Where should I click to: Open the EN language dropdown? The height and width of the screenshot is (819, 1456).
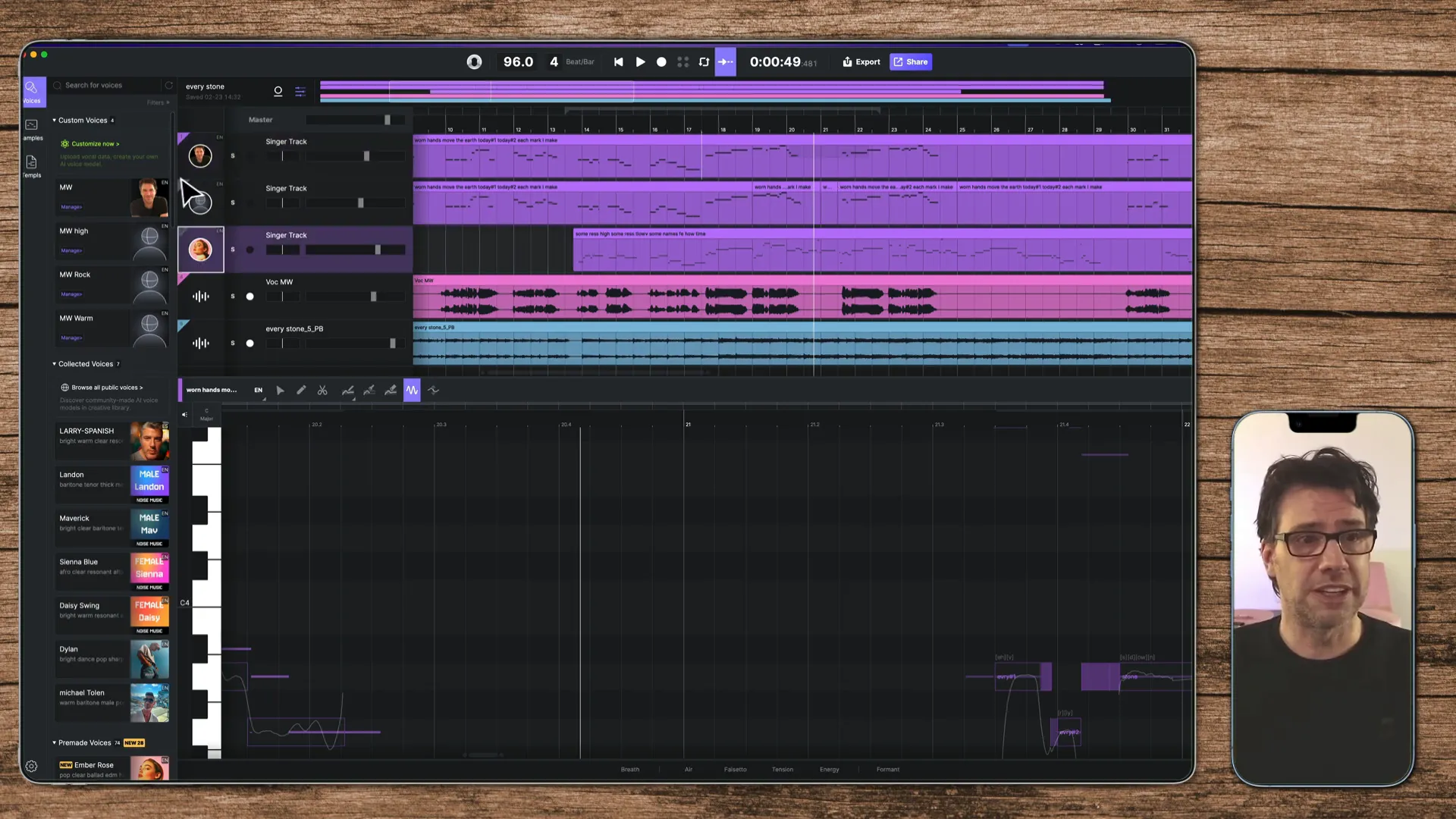click(x=259, y=391)
